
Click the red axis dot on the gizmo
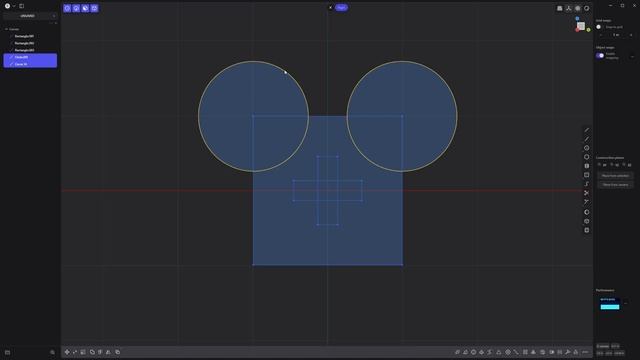point(577,30)
